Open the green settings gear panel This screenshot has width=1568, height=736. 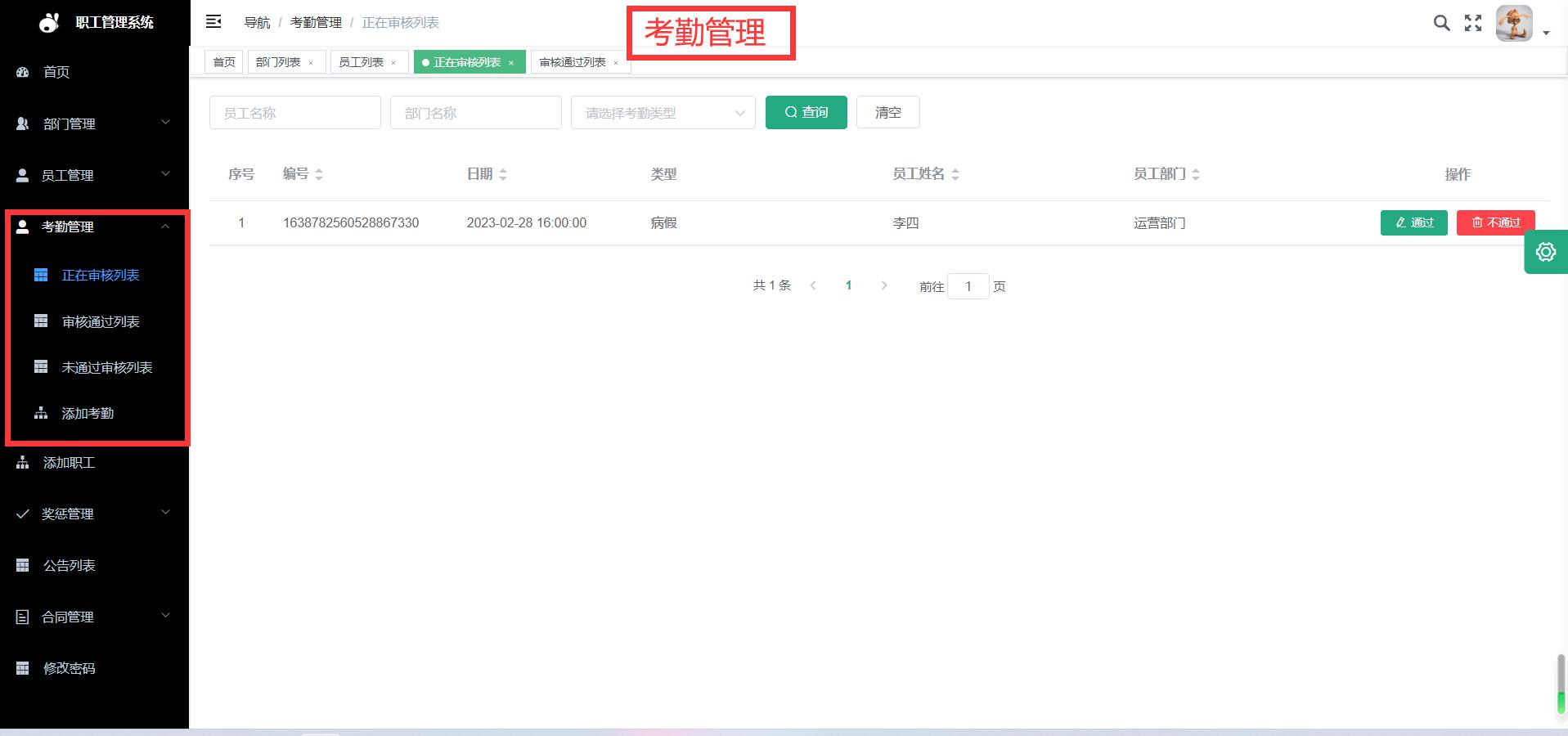1546,252
